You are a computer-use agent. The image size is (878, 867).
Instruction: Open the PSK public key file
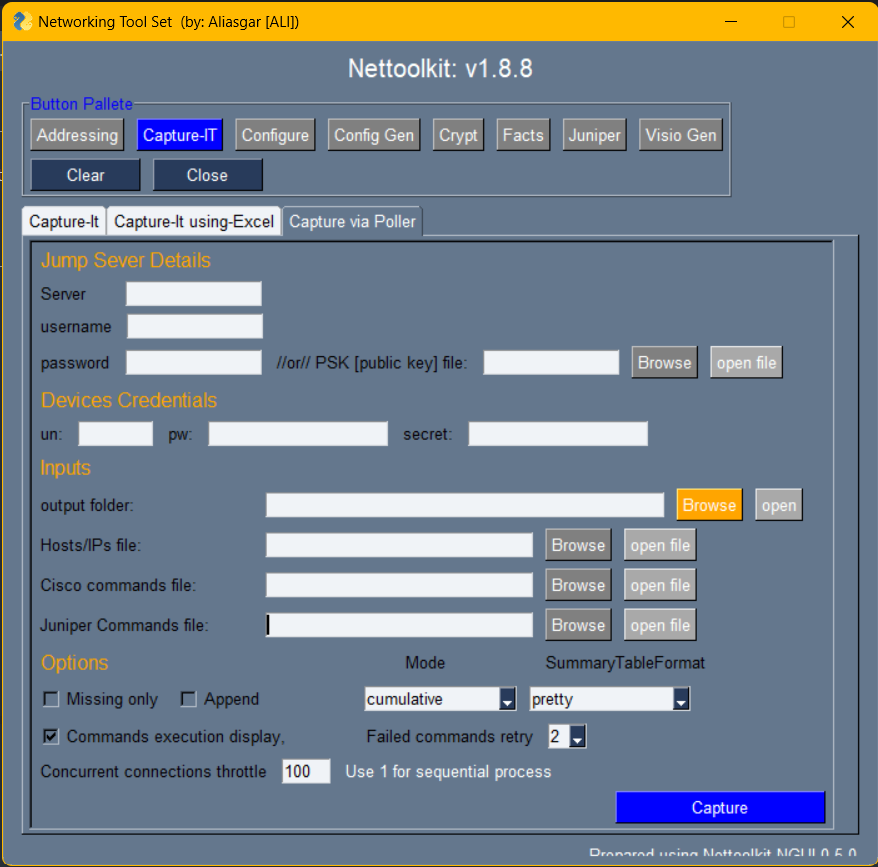click(x=746, y=362)
